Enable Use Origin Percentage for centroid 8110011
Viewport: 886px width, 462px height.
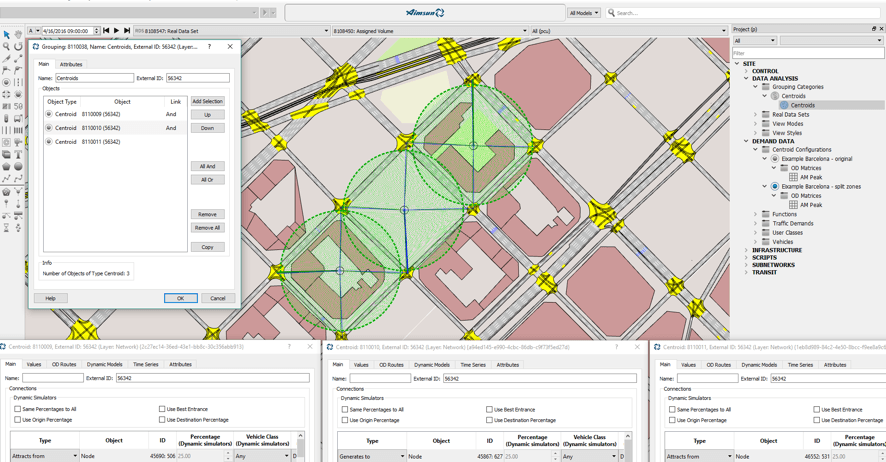point(672,420)
